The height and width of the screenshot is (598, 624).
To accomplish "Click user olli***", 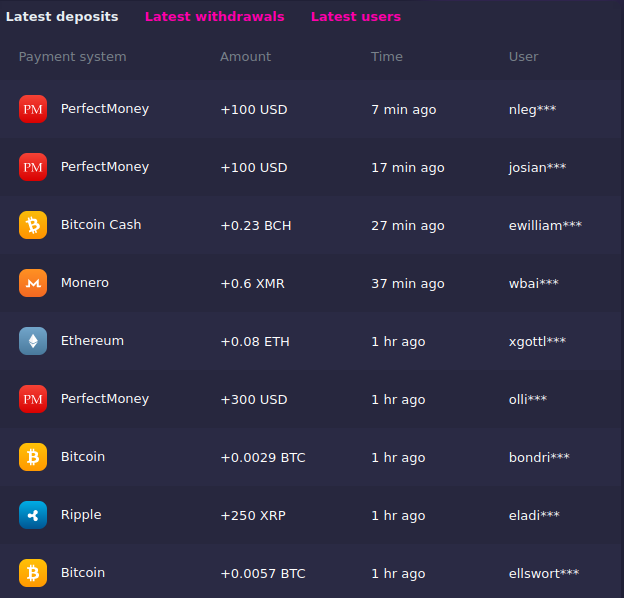I will (528, 400).
